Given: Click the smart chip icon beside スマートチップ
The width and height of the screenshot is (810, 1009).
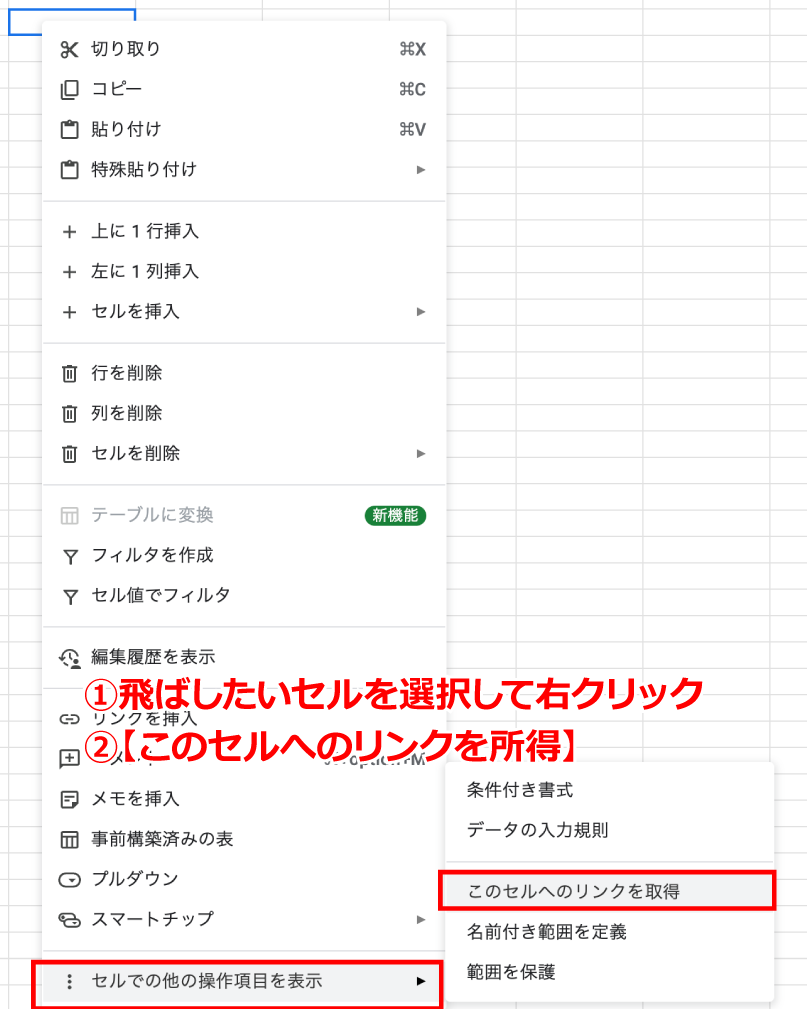Looking at the screenshot, I should point(69,920).
